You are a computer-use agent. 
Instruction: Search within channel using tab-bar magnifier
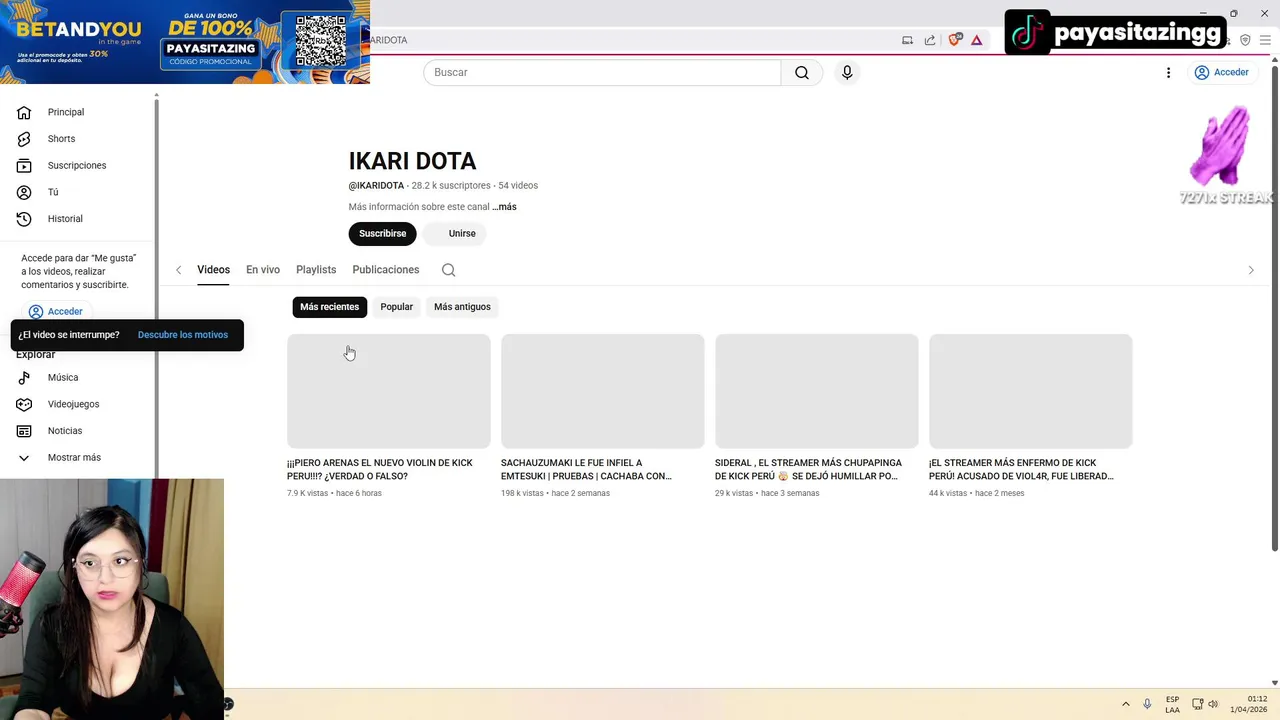(448, 270)
